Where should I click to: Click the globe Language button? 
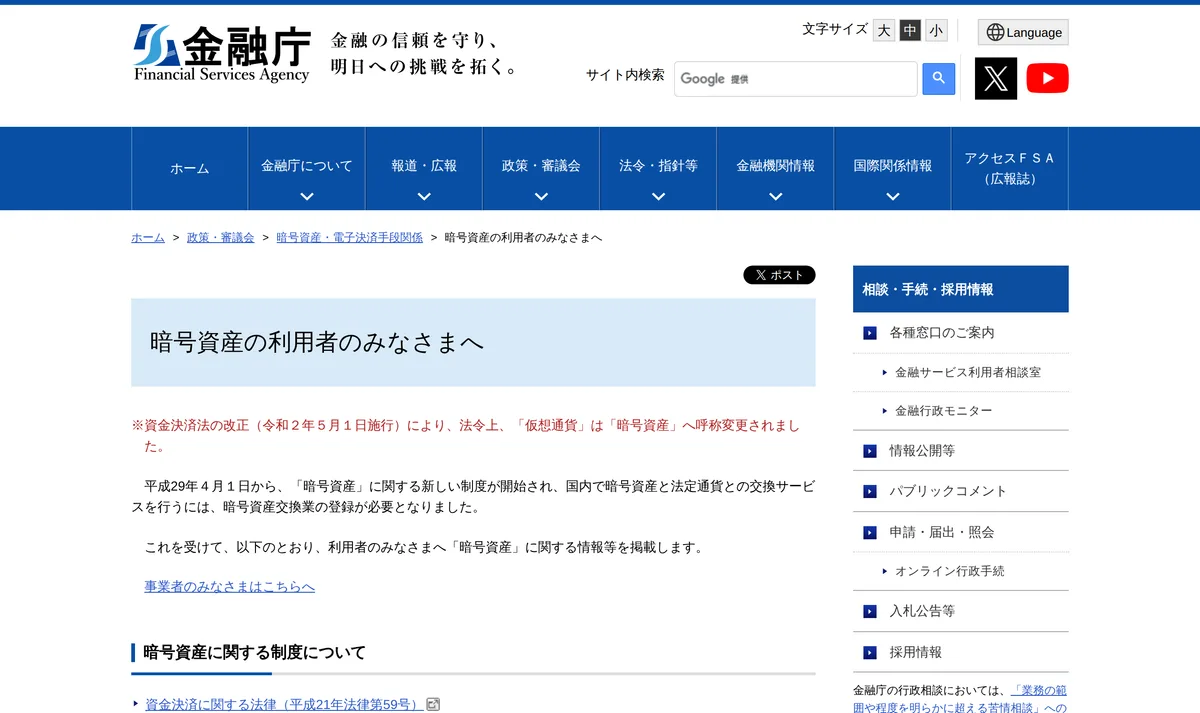[x=1023, y=32]
